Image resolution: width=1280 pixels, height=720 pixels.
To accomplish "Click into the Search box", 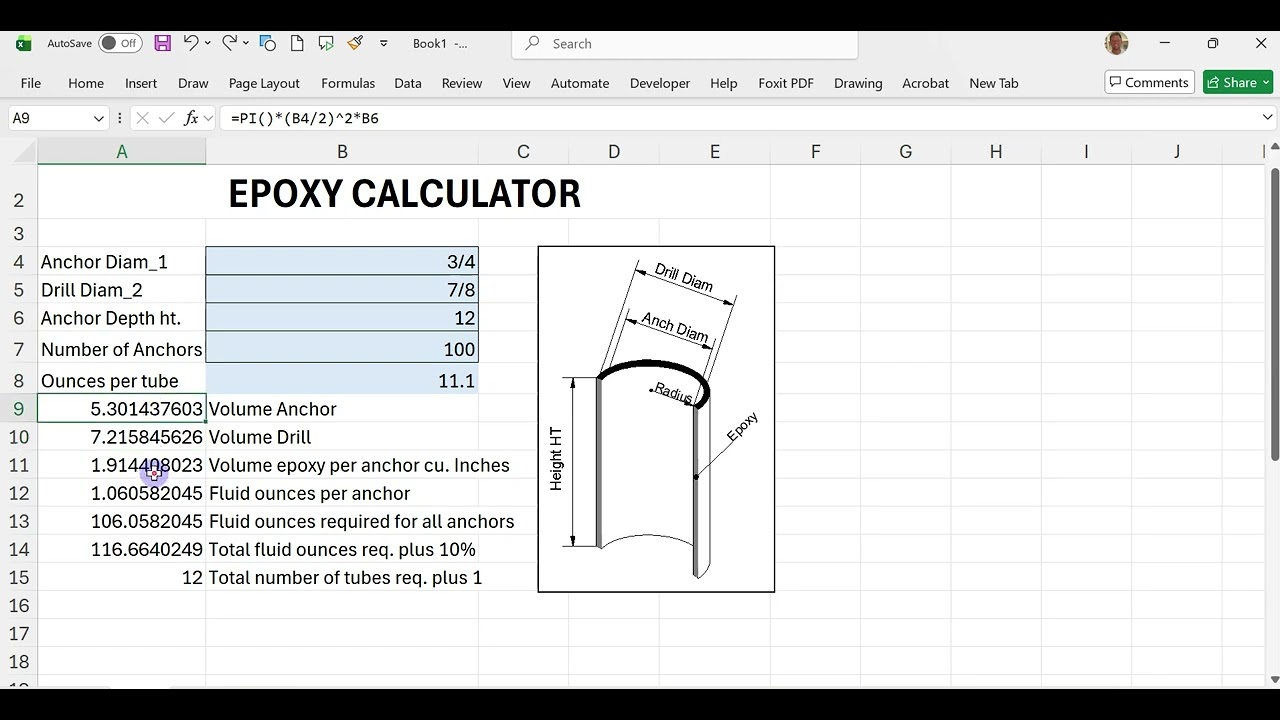I will point(685,43).
